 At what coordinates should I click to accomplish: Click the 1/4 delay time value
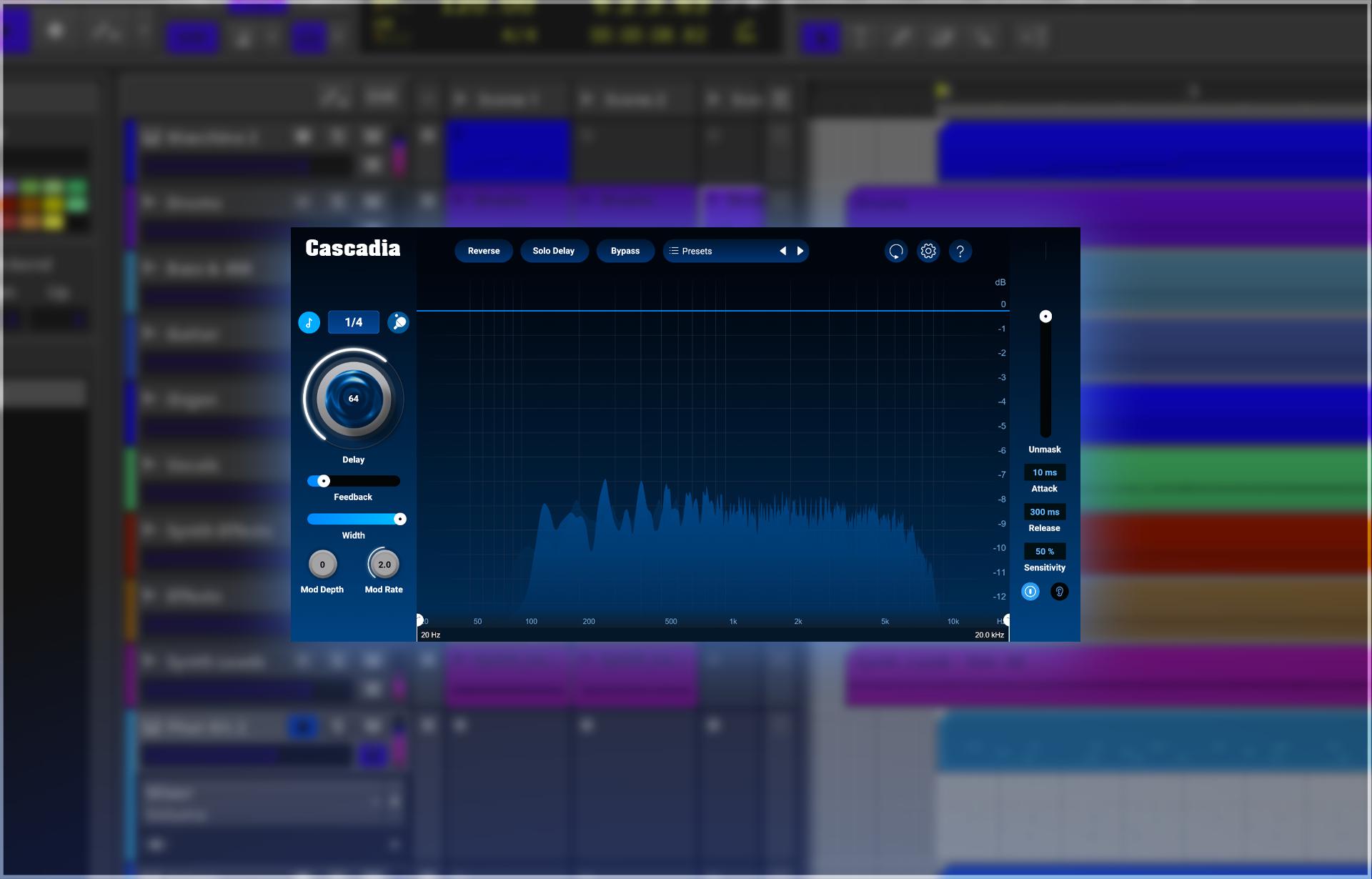pos(354,322)
